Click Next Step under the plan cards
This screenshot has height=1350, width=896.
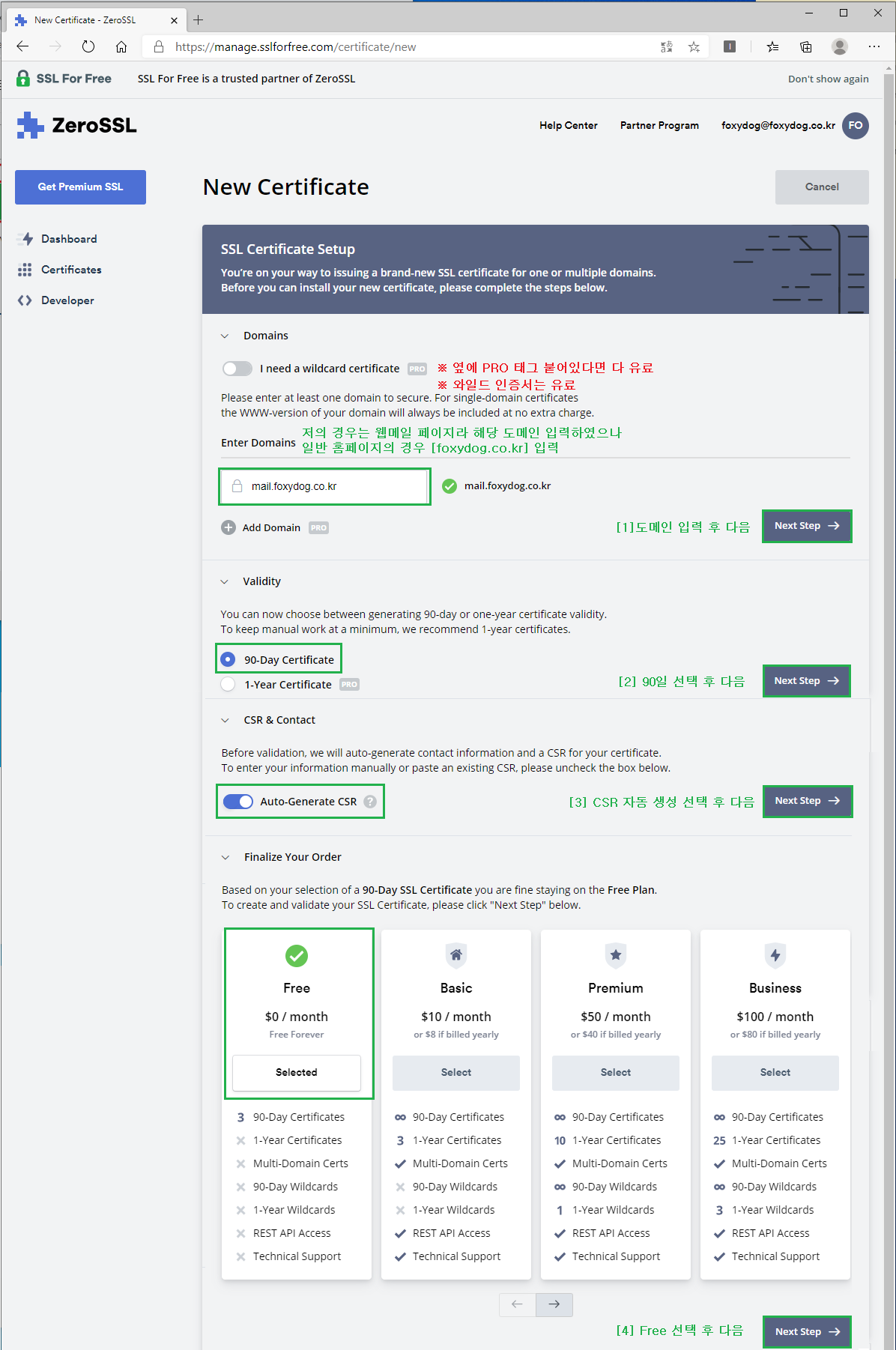tap(808, 1331)
